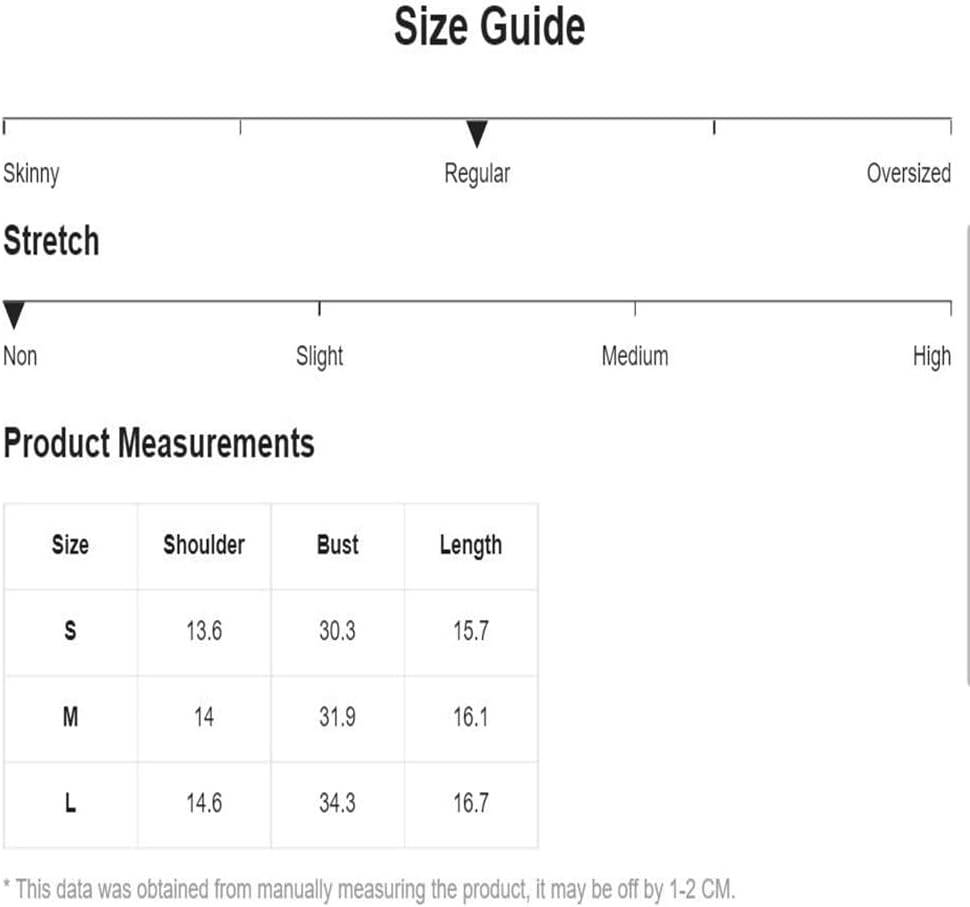
Task: Select the S size row label
Action: coord(71,632)
